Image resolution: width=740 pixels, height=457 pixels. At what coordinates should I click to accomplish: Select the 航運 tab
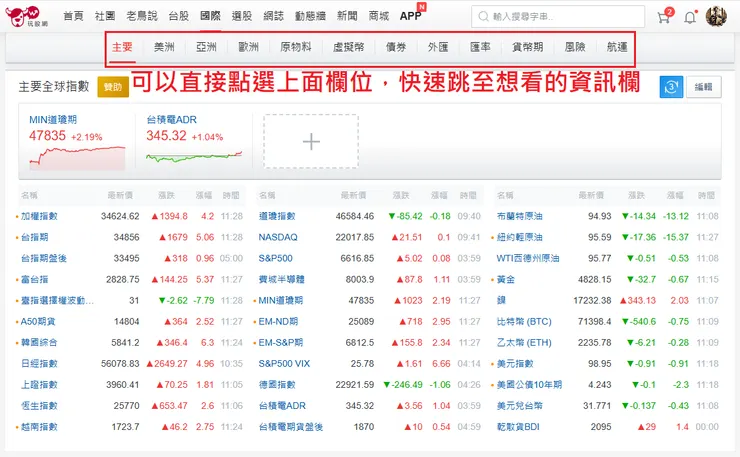[x=617, y=47]
